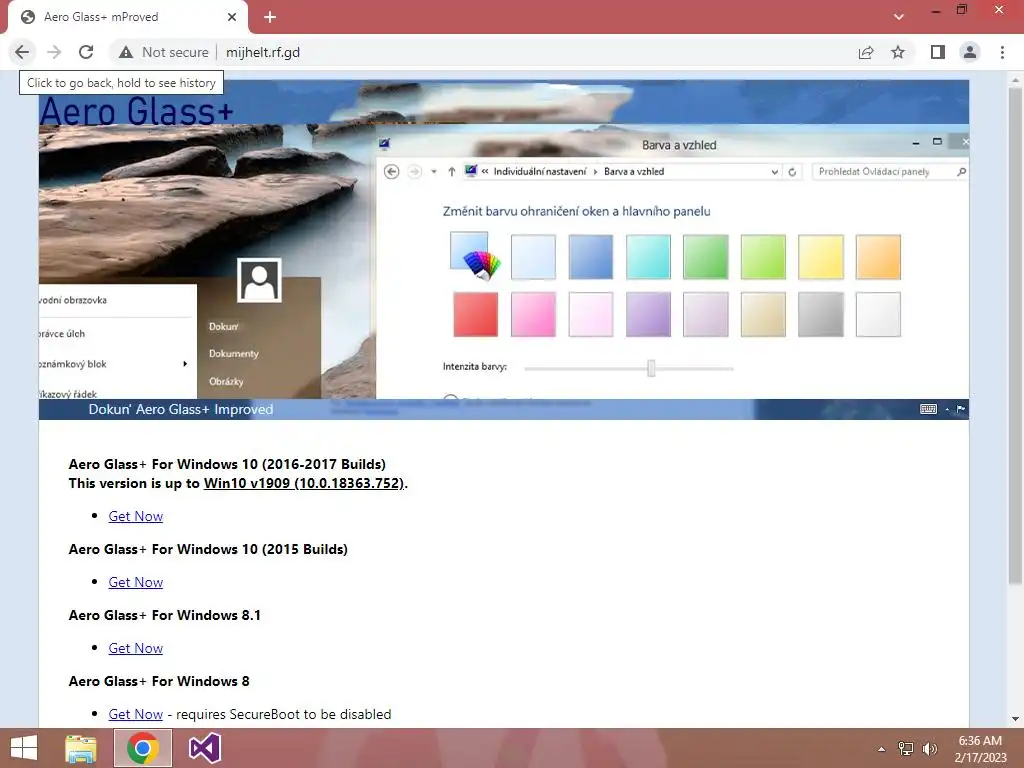Get Now for Windows 8 SecureBoot version
Viewport: 1024px width, 768px height.
[135, 714]
